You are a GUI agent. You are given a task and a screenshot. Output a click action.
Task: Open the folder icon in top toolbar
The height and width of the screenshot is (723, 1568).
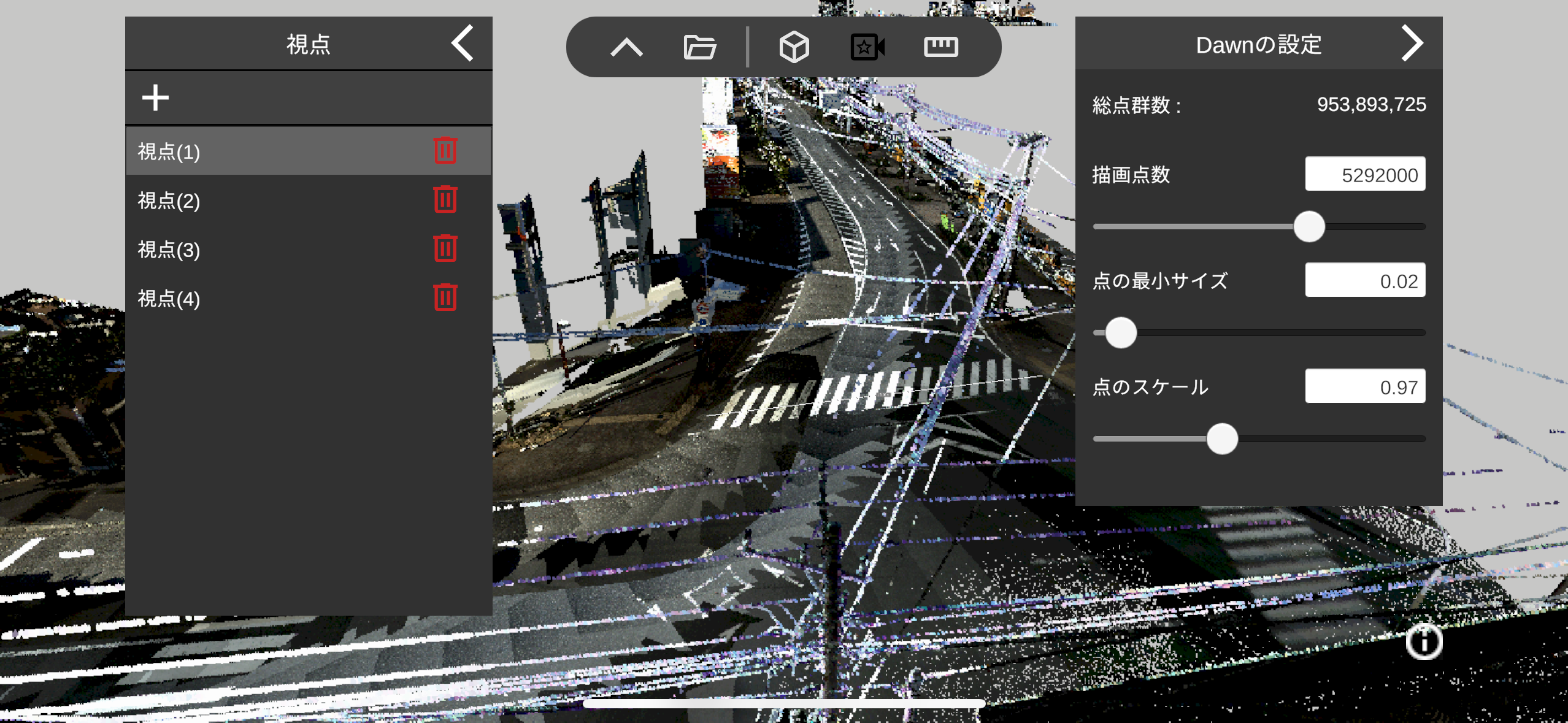[699, 47]
